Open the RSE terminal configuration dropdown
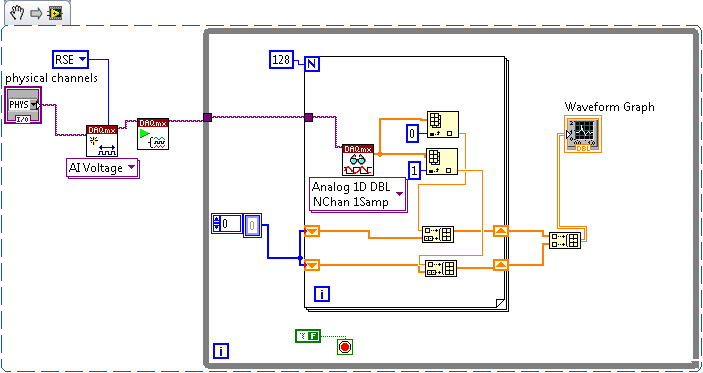 71,59
